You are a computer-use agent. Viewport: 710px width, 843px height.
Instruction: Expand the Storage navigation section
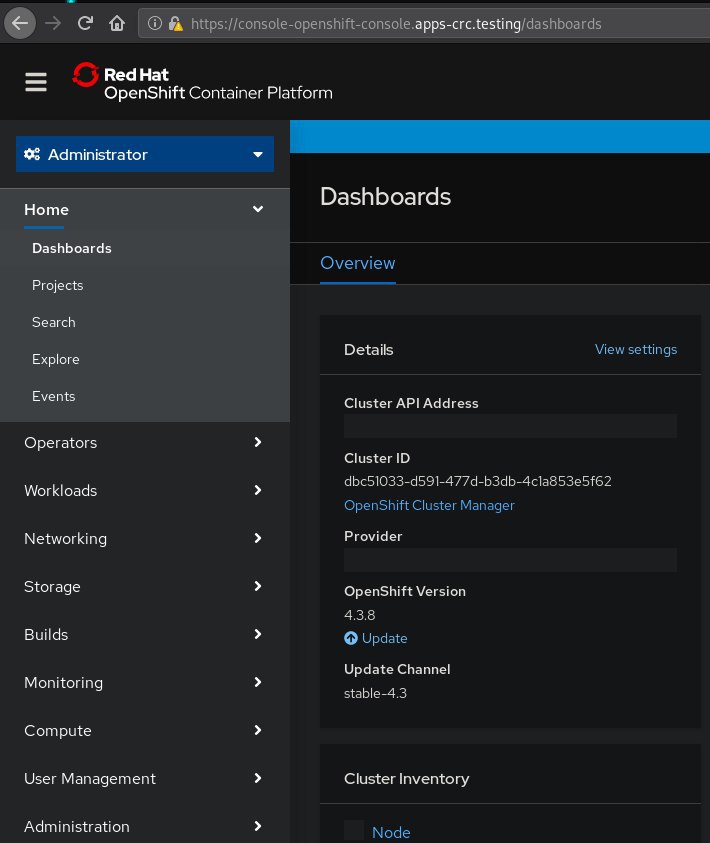pos(145,586)
